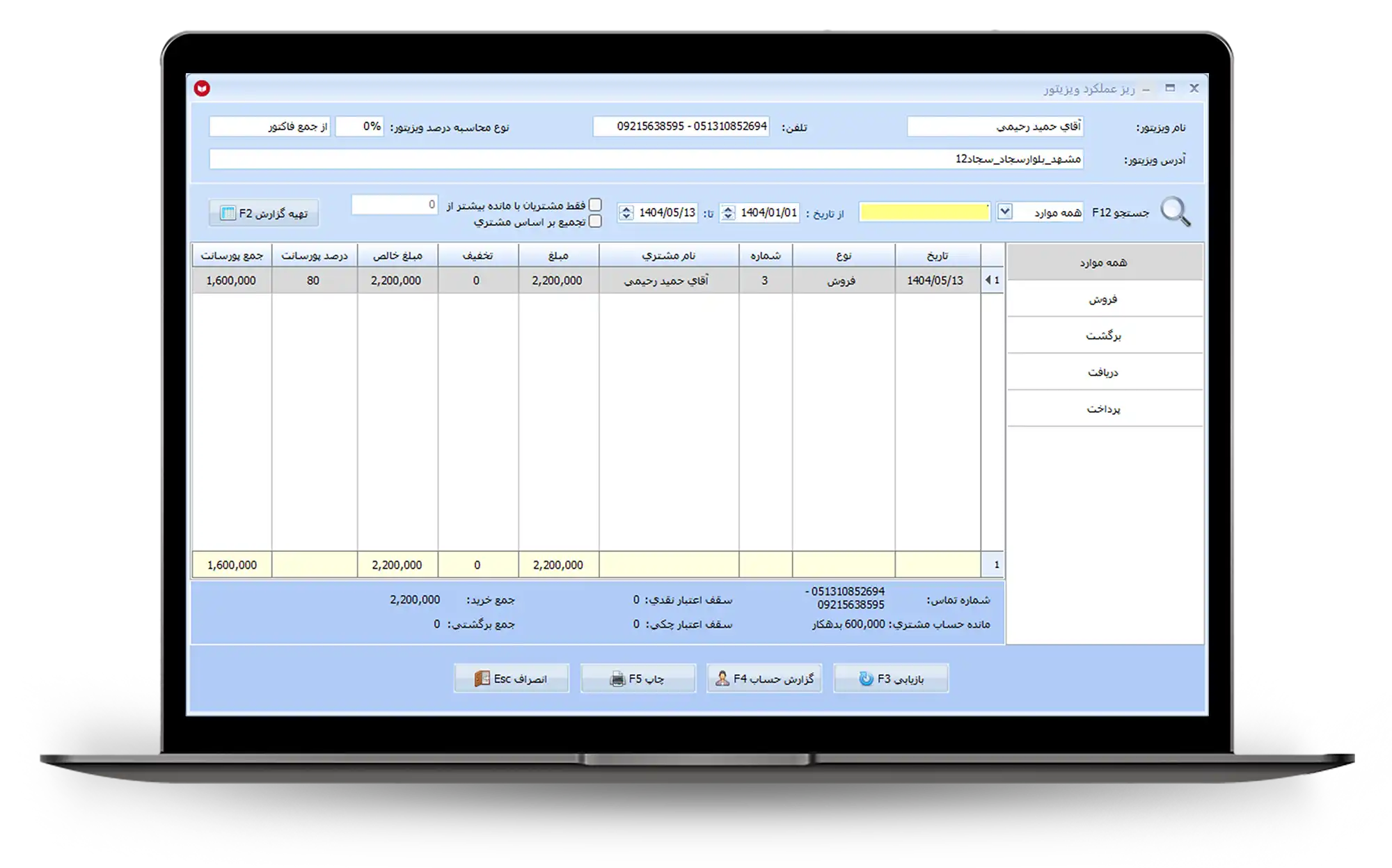
Task: Select دریافت in the side list
Action: click(1105, 372)
